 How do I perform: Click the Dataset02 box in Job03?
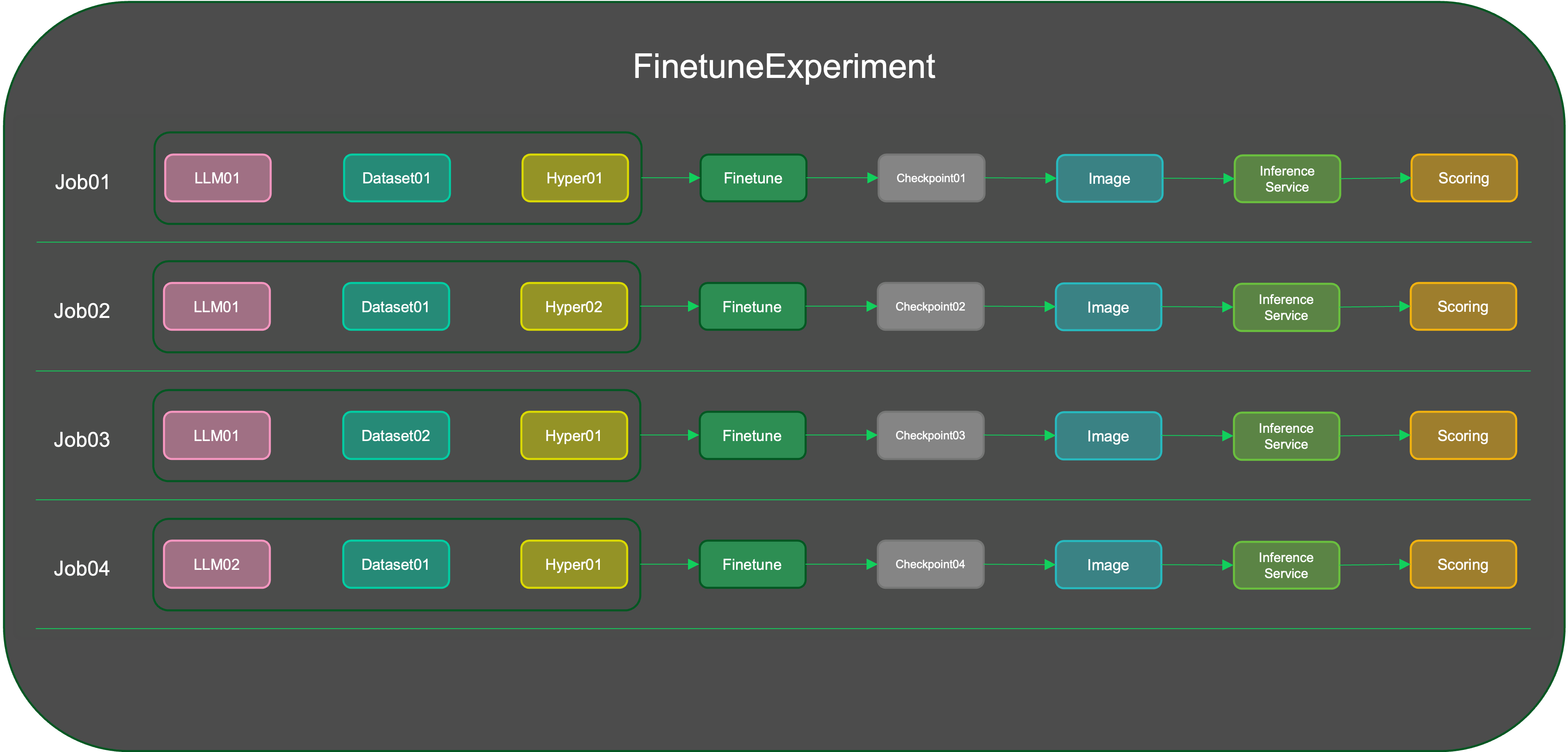pos(395,435)
